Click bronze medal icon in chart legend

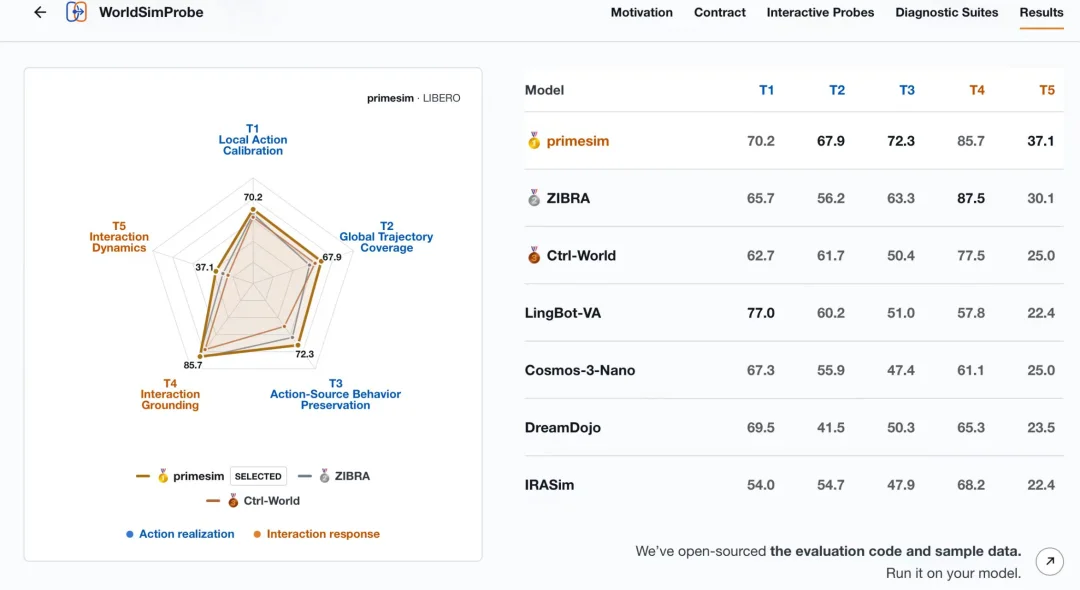233,501
